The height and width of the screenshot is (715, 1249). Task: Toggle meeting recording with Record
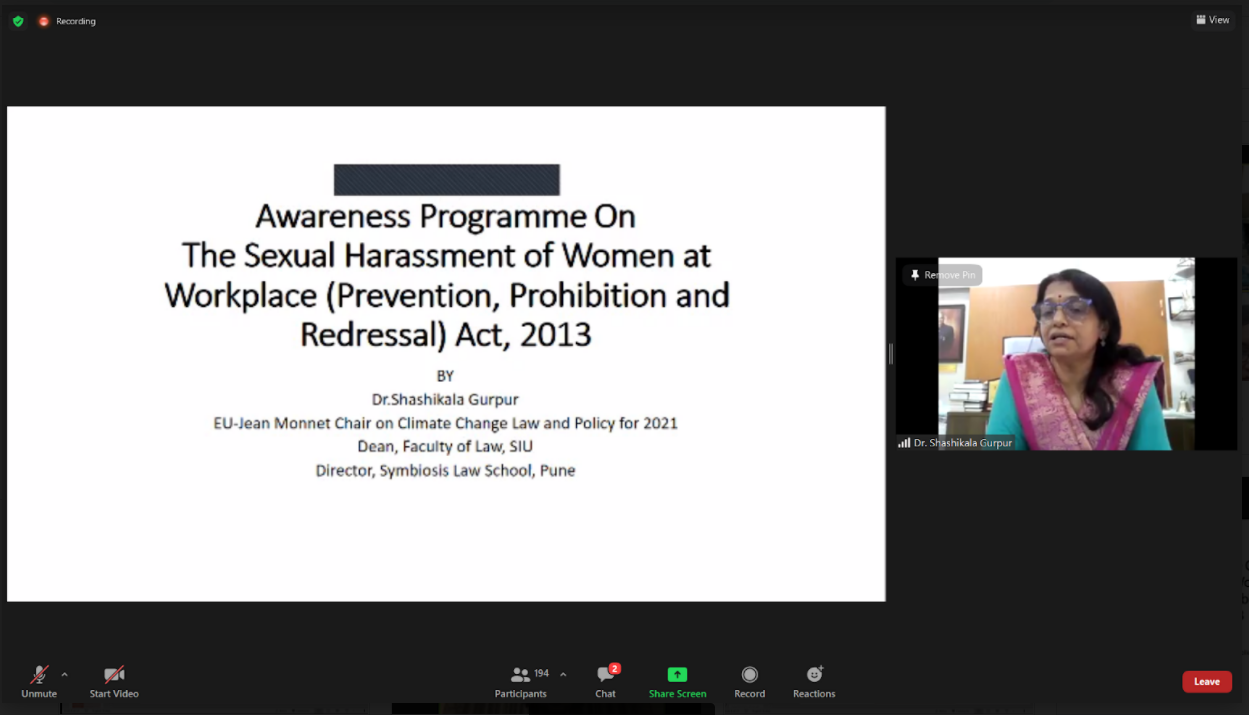coord(749,680)
